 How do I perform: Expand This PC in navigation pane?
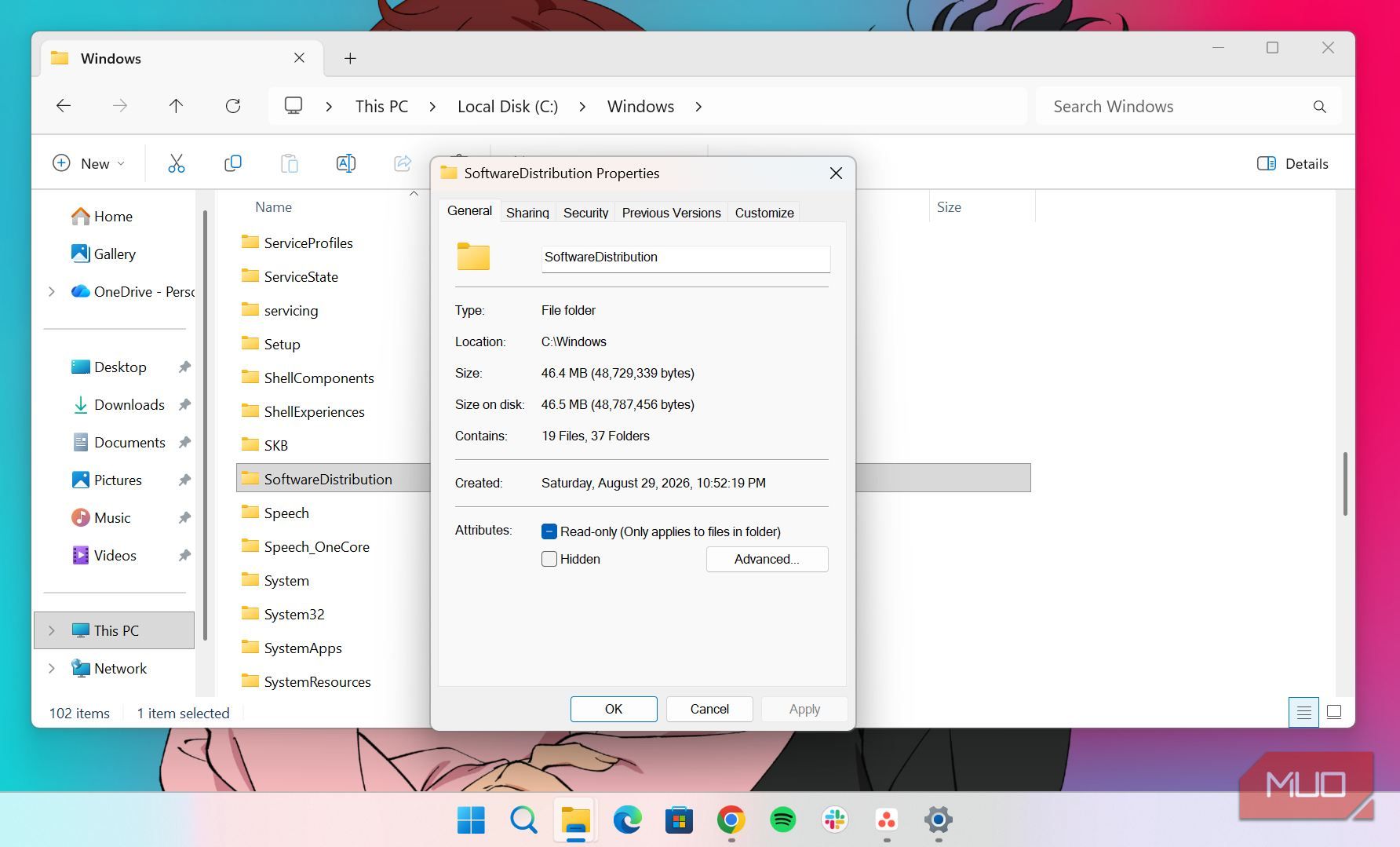click(x=52, y=630)
